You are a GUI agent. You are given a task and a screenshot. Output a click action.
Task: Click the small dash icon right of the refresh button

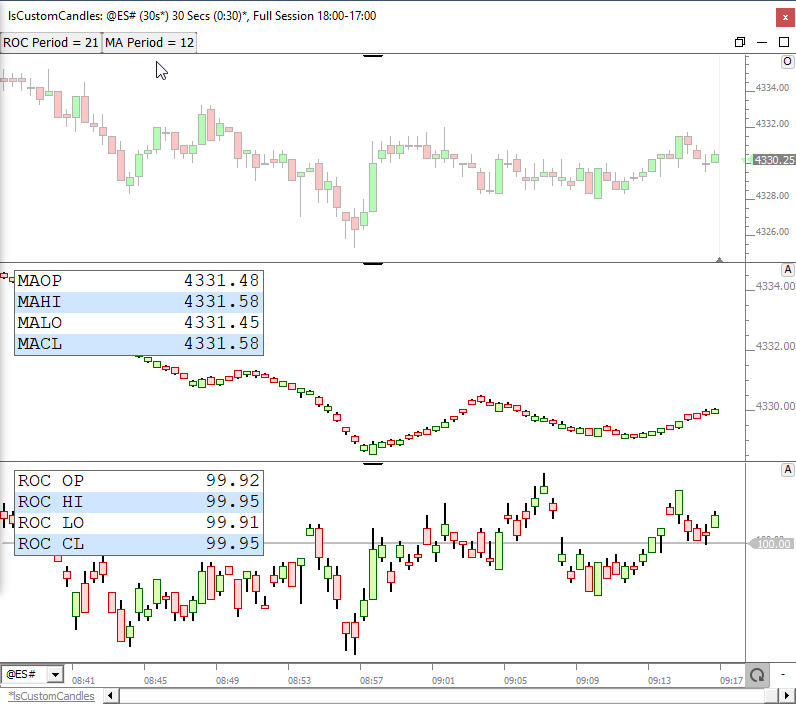click(783, 675)
